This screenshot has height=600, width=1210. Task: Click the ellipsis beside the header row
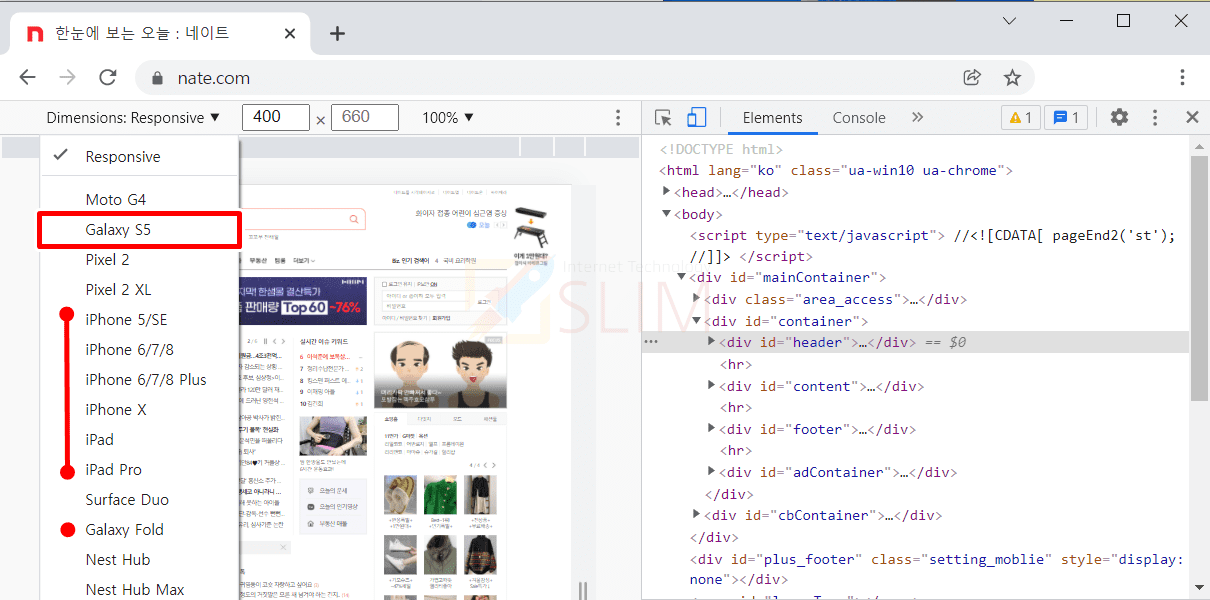click(x=651, y=342)
